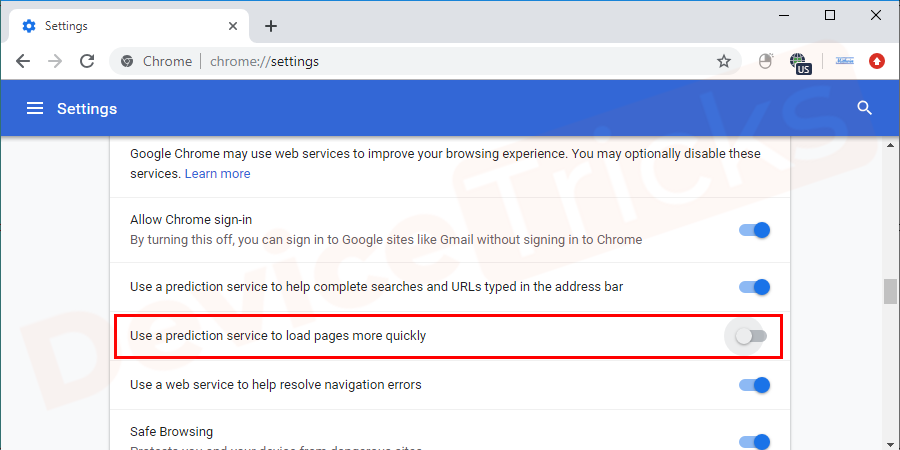Screen dimensions: 900x450
Task: Select the Settings browser tab
Action: tap(130, 26)
